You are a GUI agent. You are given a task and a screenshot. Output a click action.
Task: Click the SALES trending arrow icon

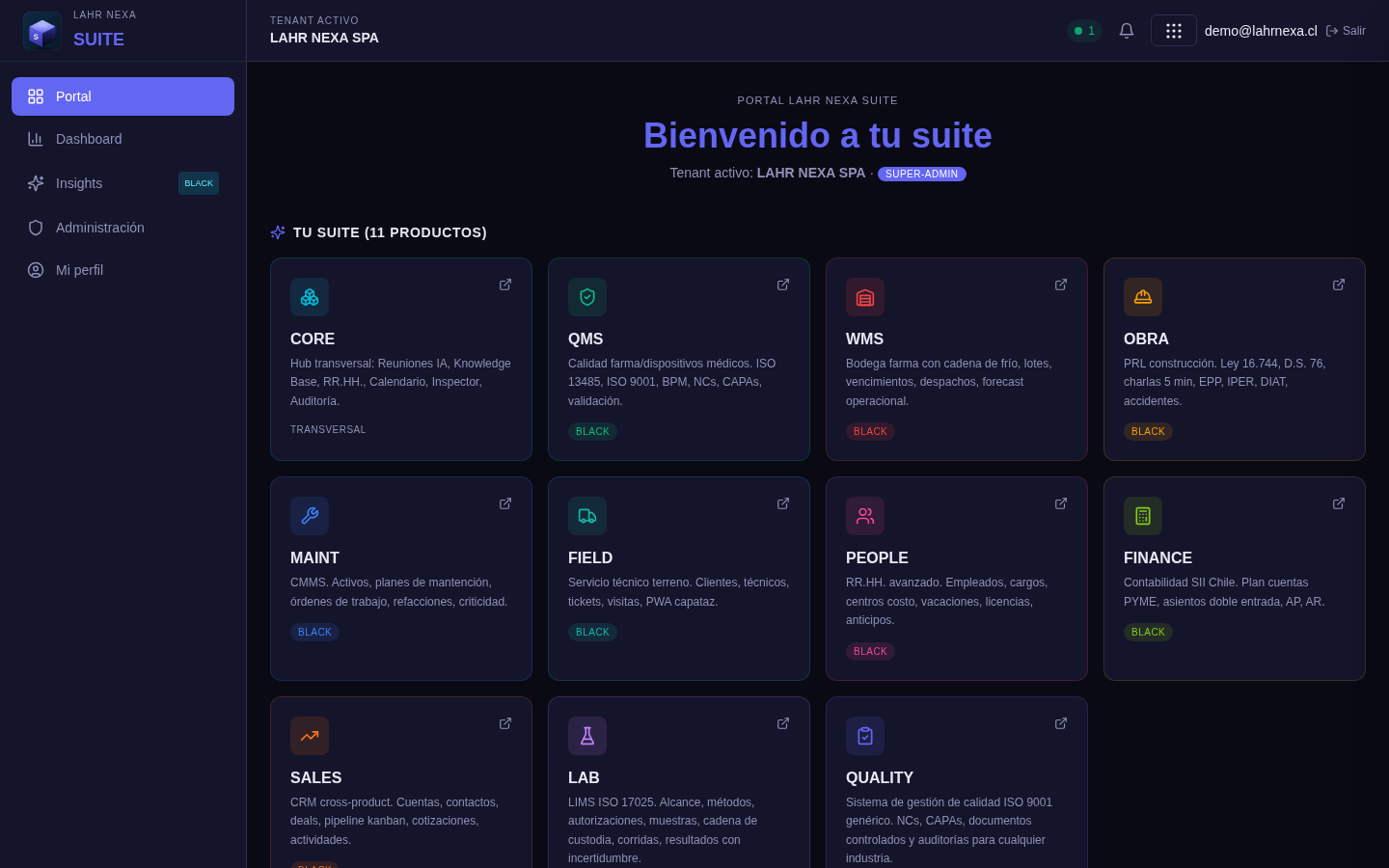(310, 736)
